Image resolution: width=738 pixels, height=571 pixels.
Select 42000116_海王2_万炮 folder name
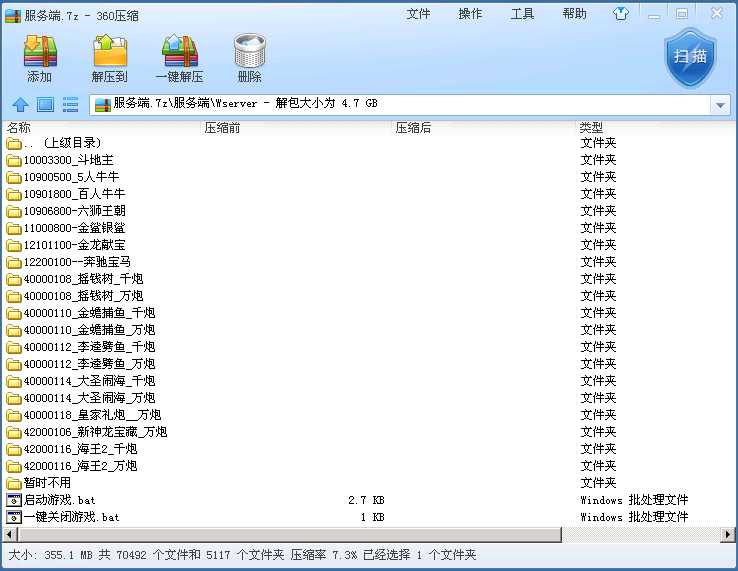[80, 466]
